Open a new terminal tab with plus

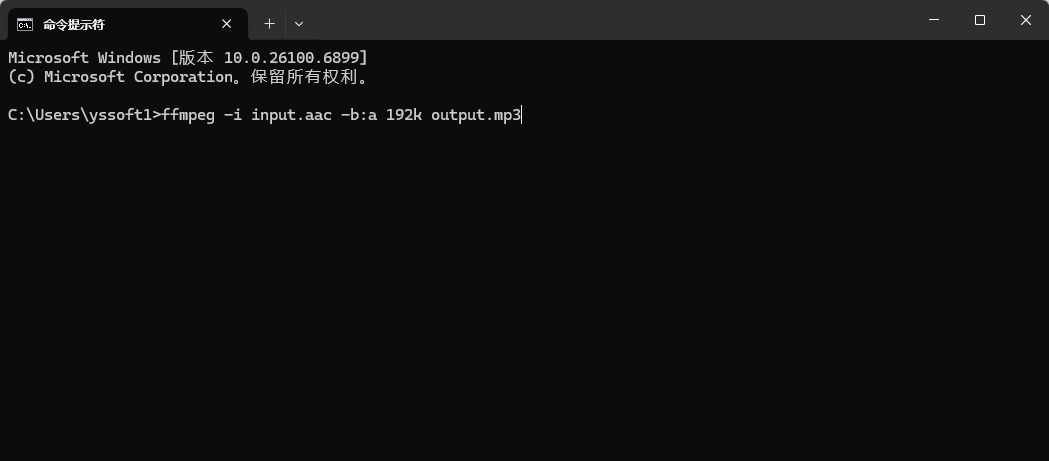coord(269,24)
